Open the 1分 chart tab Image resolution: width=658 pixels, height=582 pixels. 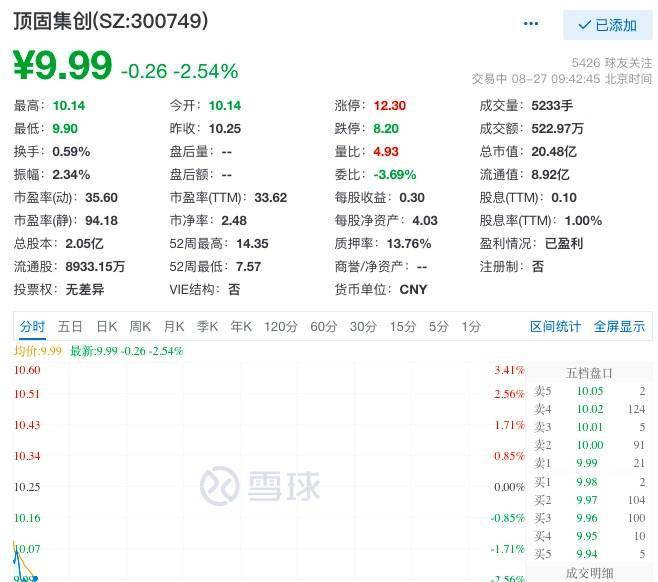click(x=471, y=326)
